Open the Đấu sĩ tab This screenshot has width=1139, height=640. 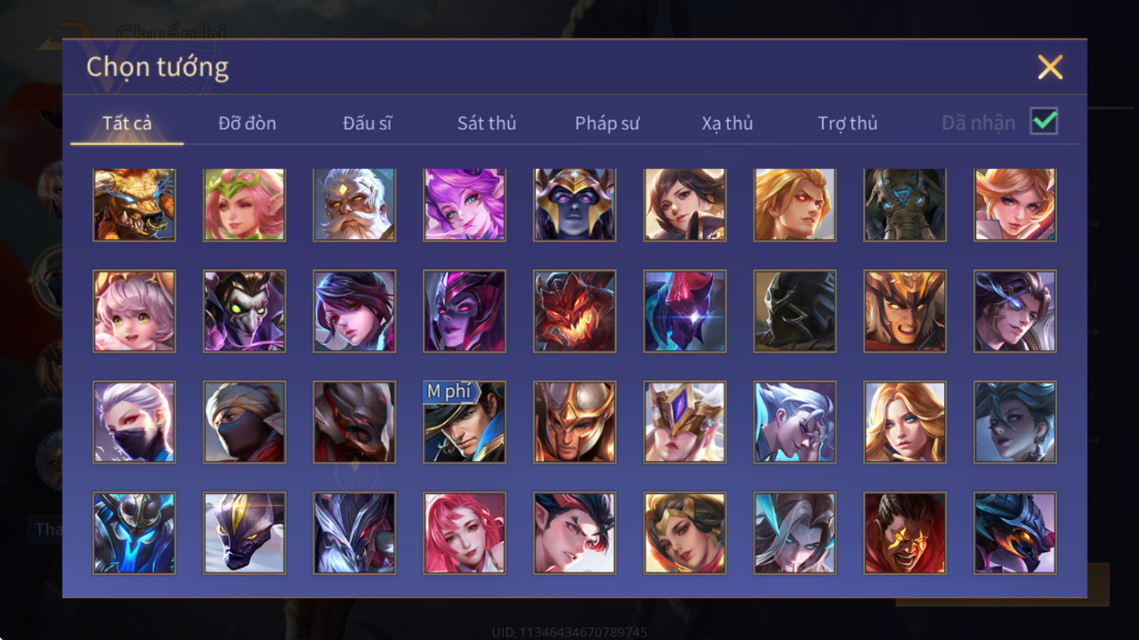tap(367, 123)
